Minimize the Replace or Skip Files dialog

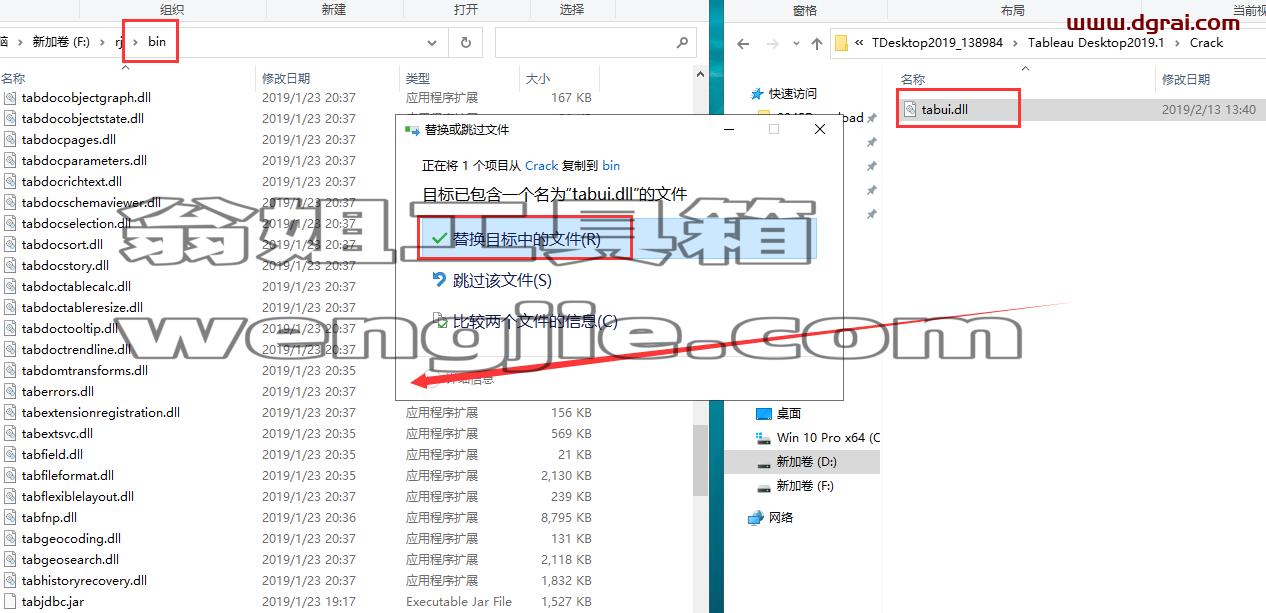pyautogui.click(x=728, y=130)
